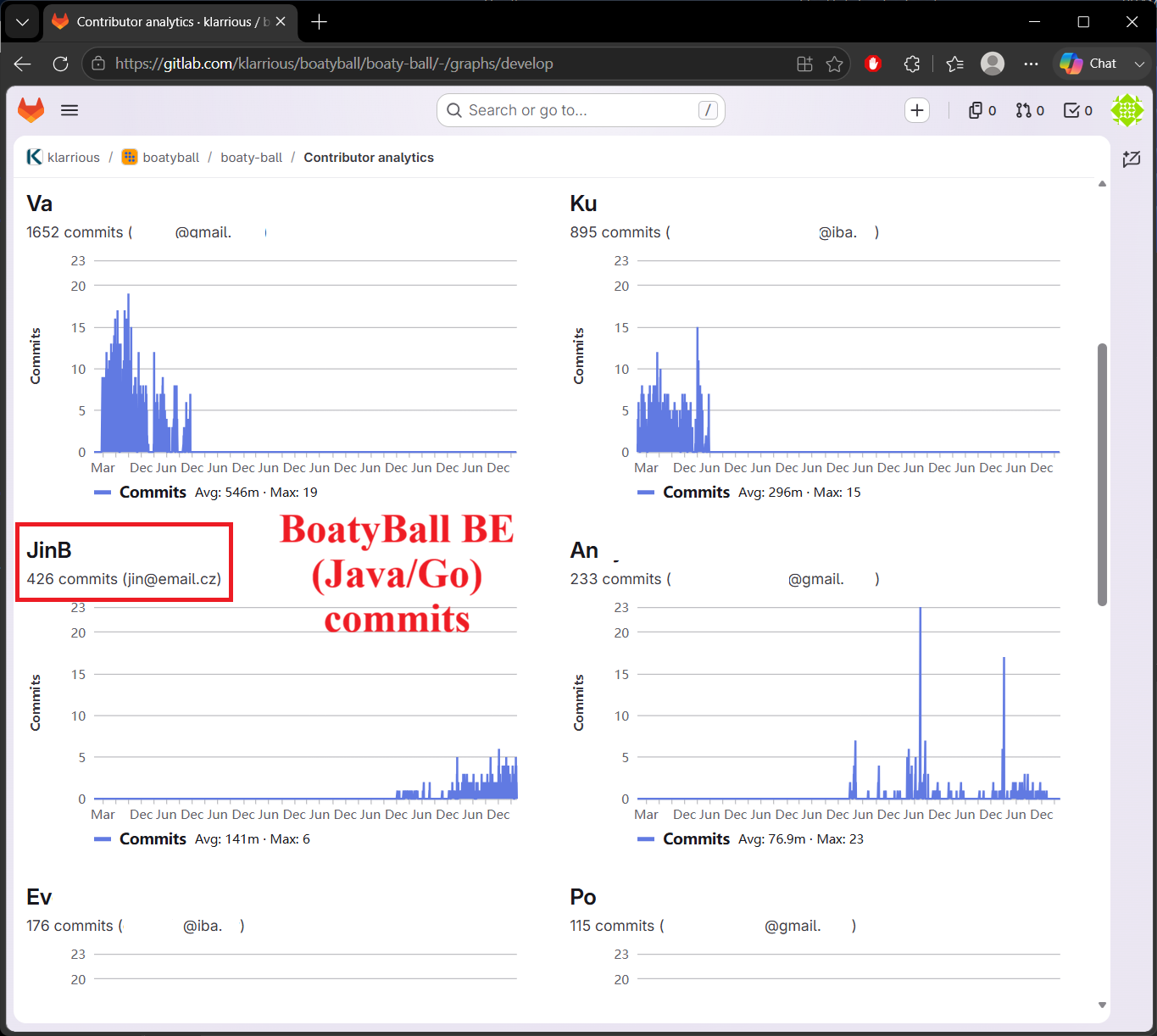Click the scrollbar up arrow
1157x1036 pixels.
click(x=1102, y=184)
